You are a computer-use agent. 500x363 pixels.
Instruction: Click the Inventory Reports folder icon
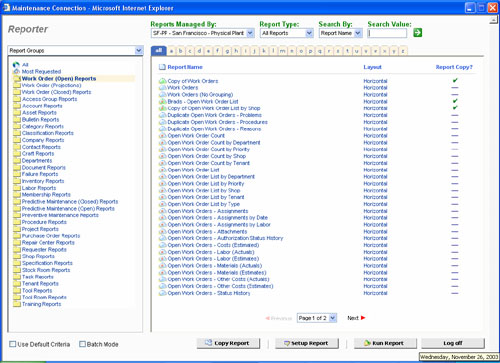17,181
